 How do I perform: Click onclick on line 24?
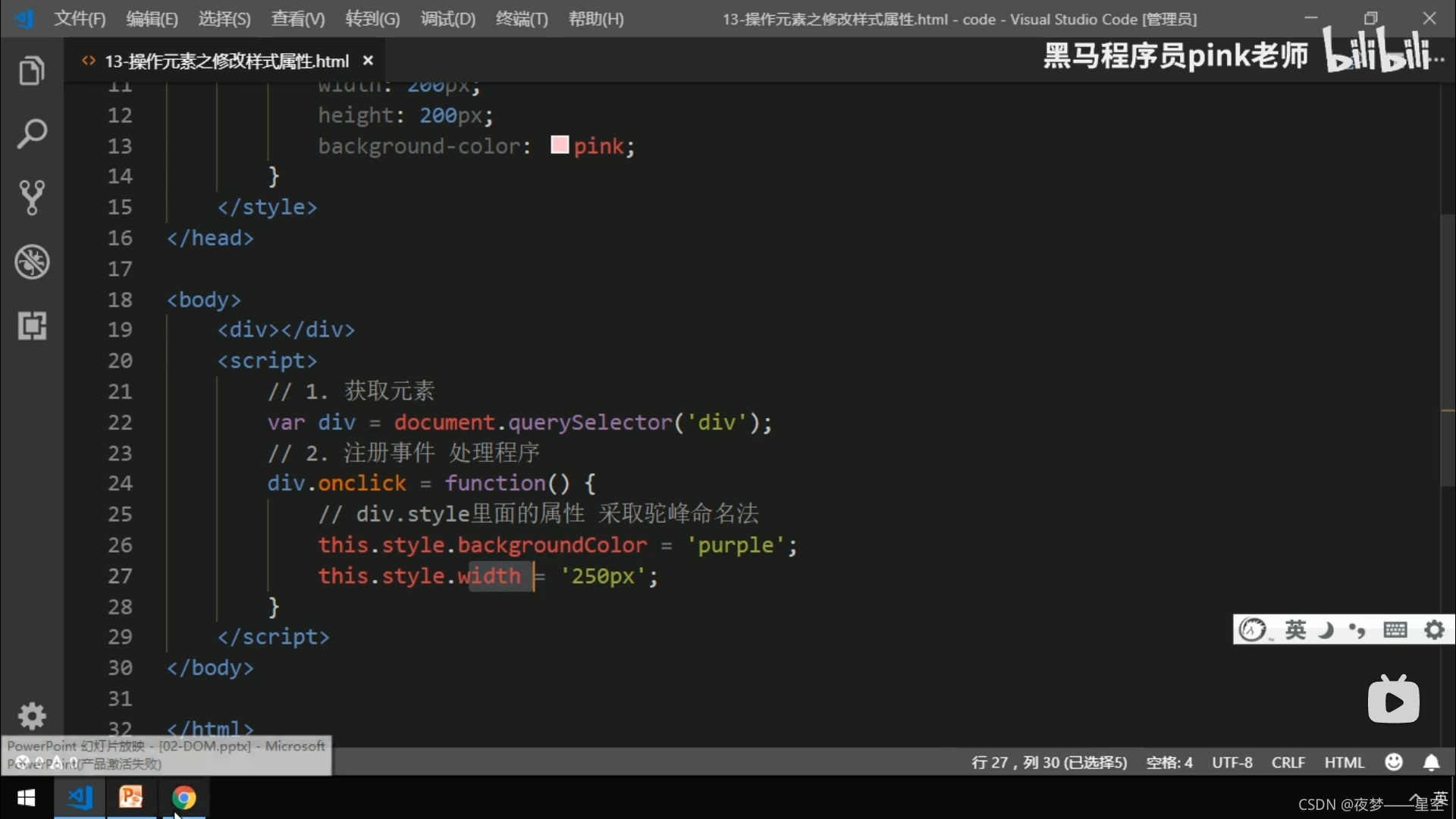click(362, 484)
